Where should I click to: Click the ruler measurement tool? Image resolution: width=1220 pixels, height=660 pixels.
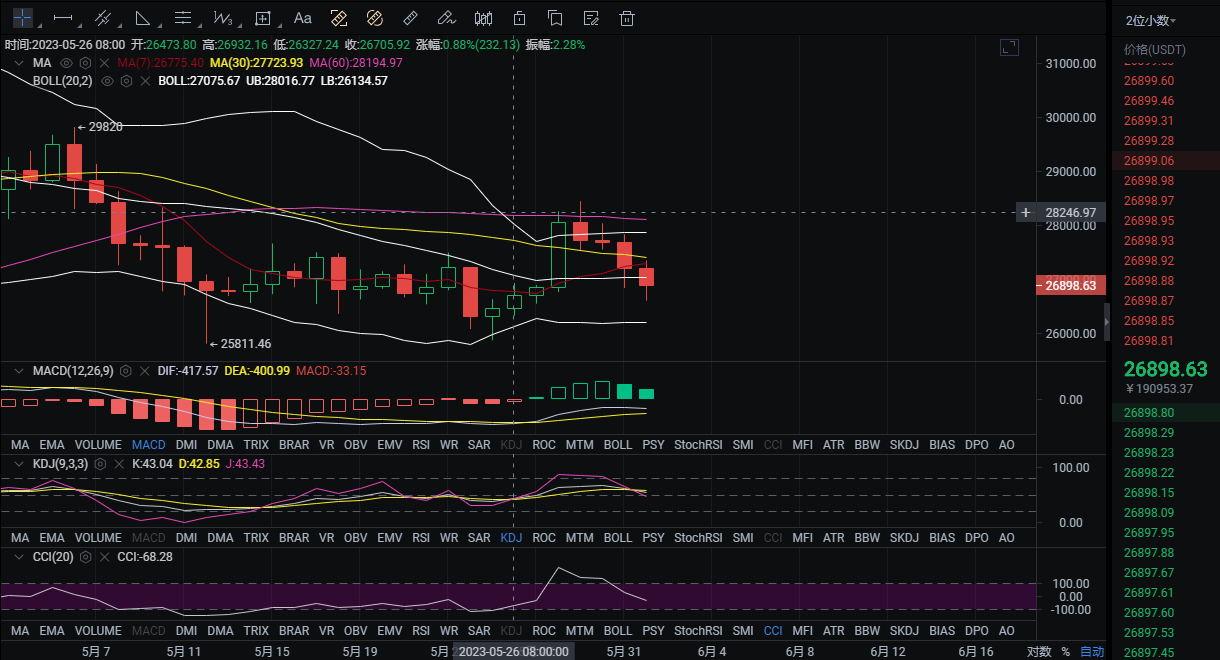pos(409,18)
